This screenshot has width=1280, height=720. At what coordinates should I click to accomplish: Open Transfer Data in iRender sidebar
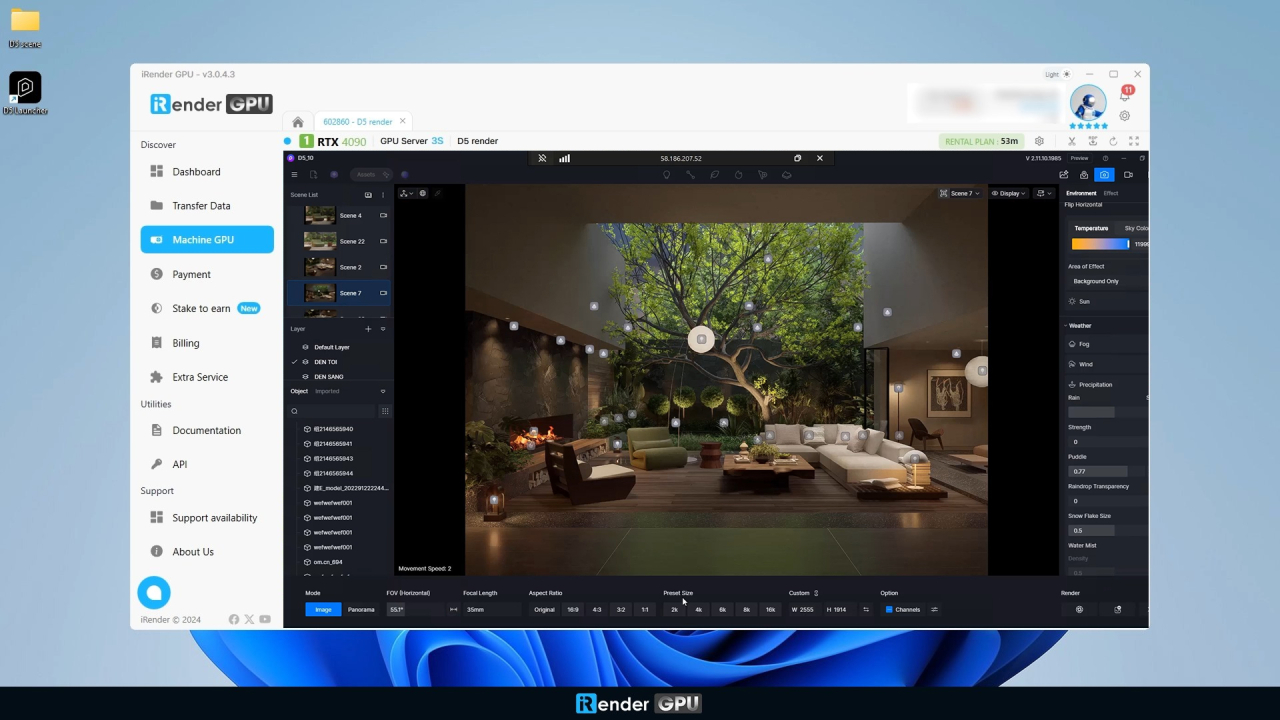pyautogui.click(x=207, y=206)
